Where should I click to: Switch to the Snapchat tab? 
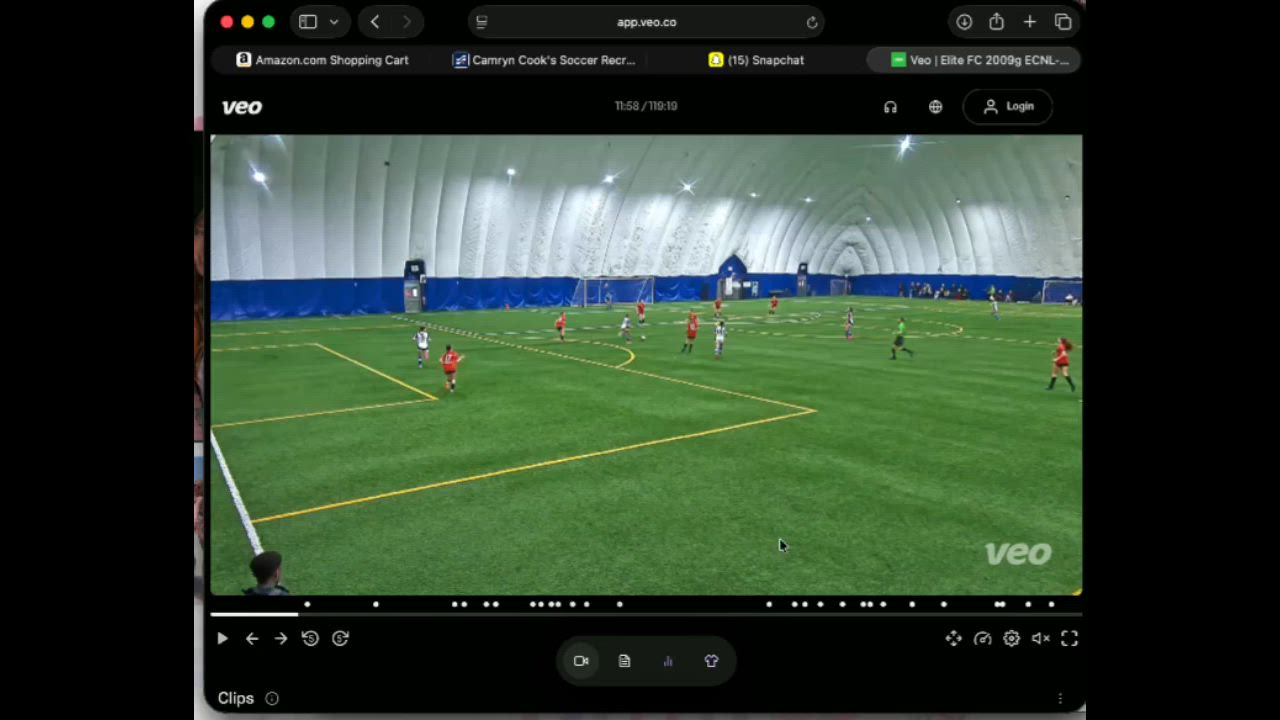tap(756, 60)
